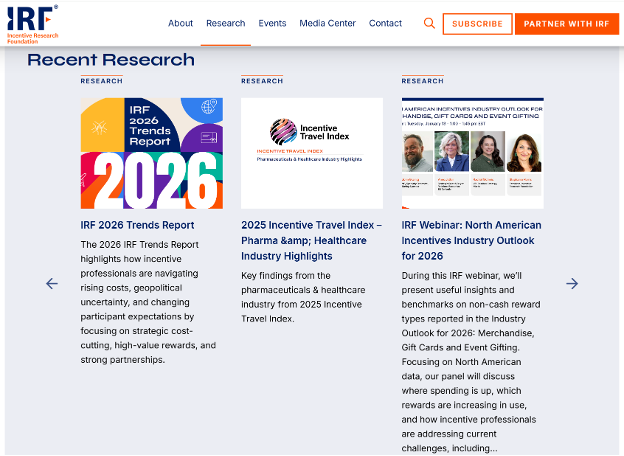Follow the IRF 2026 Trends Report title link
Viewport: 624px width, 456px height.
pos(138,225)
